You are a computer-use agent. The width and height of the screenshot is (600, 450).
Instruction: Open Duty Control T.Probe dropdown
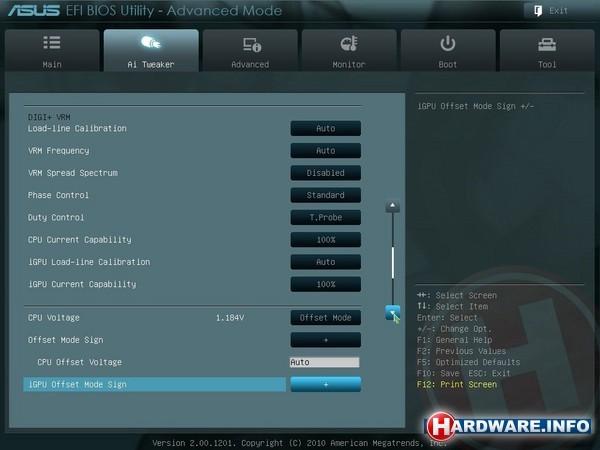pos(326,217)
